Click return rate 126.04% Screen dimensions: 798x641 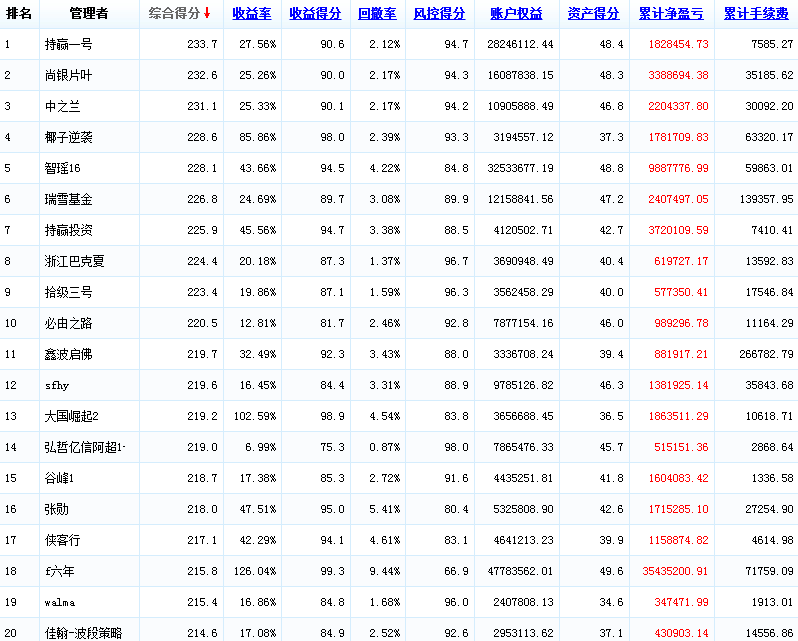pos(255,572)
